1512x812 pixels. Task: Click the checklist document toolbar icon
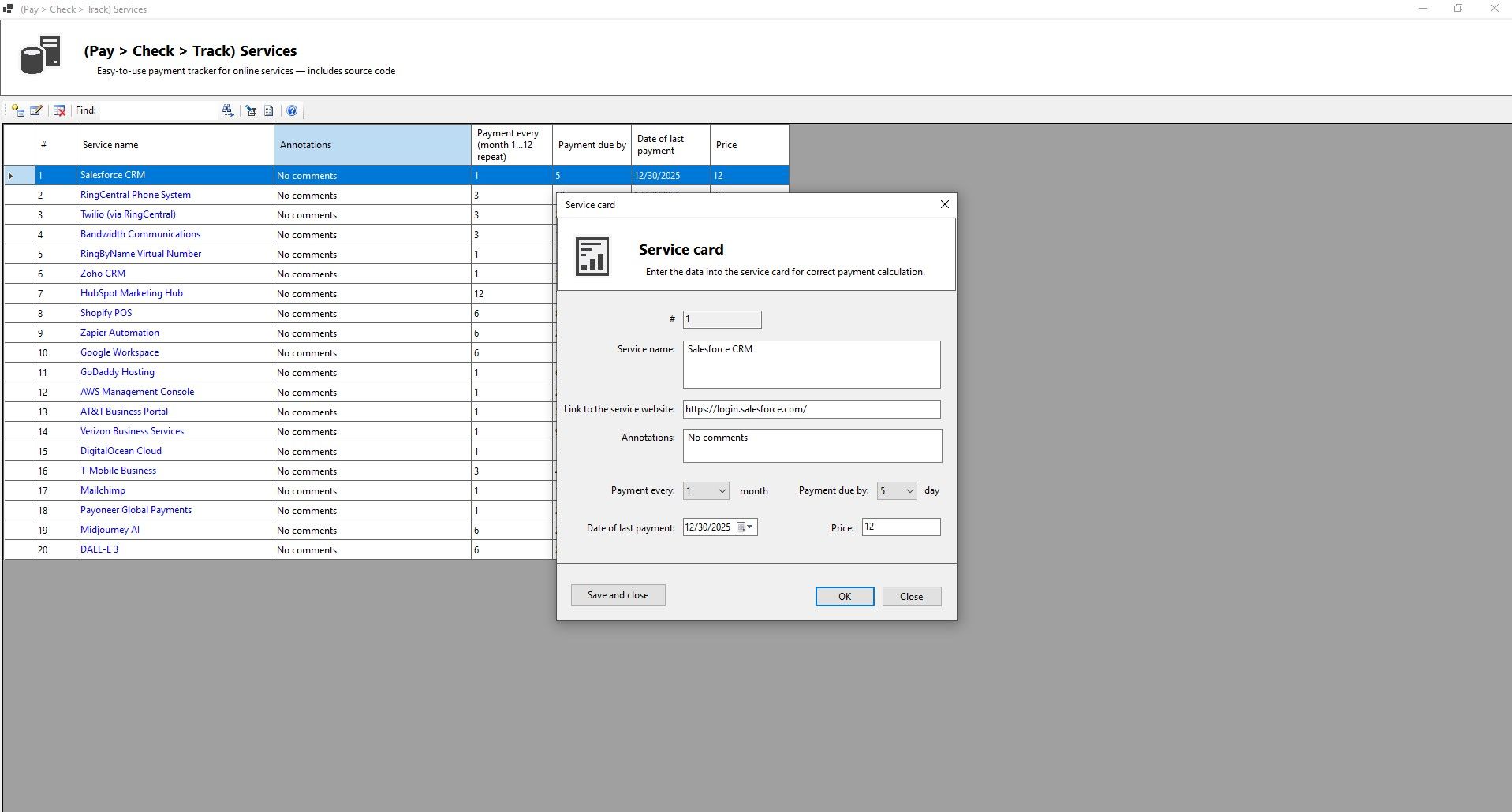click(x=269, y=111)
